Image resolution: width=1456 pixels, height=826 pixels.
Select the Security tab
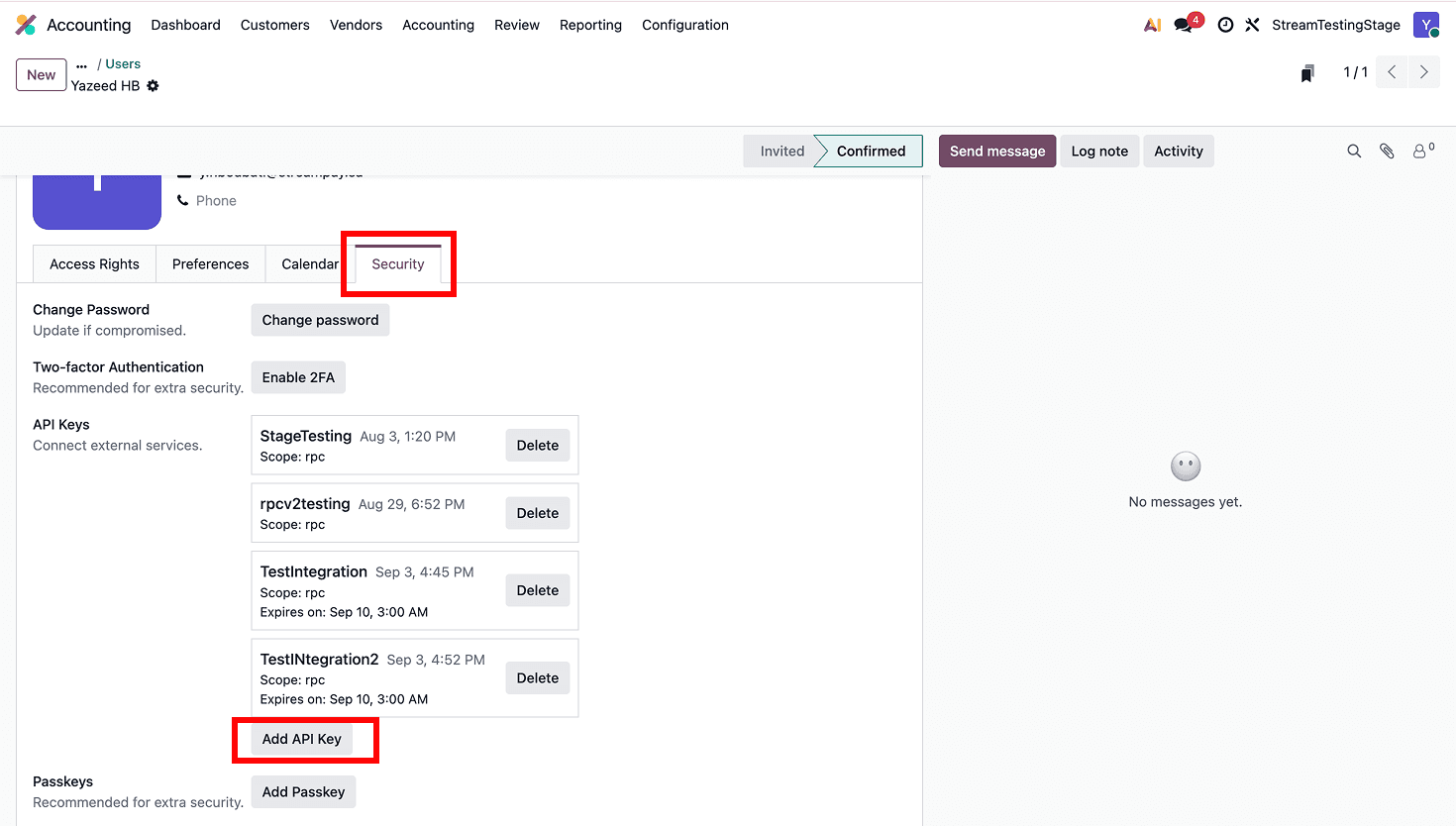pyautogui.click(x=398, y=264)
